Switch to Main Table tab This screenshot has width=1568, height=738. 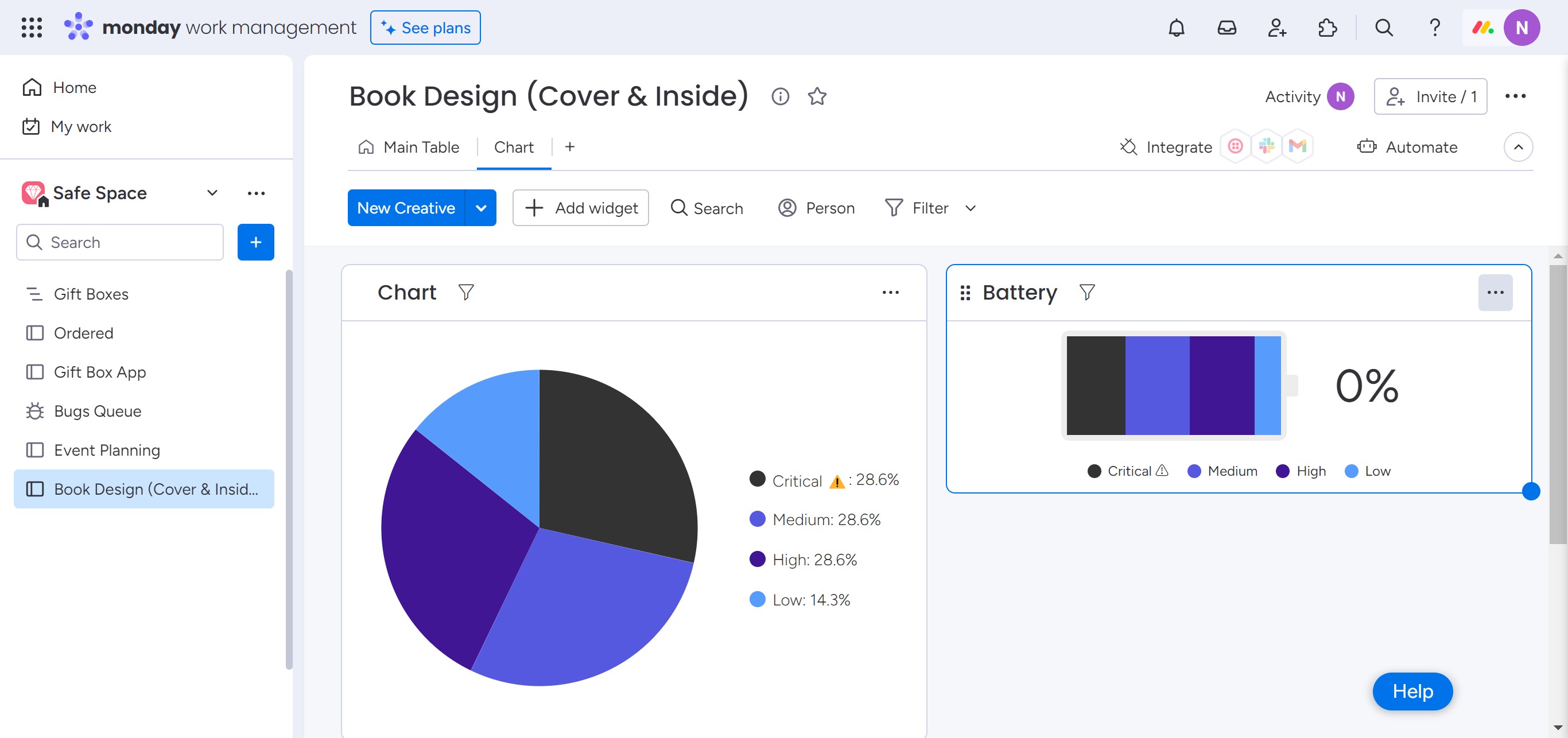tap(409, 147)
